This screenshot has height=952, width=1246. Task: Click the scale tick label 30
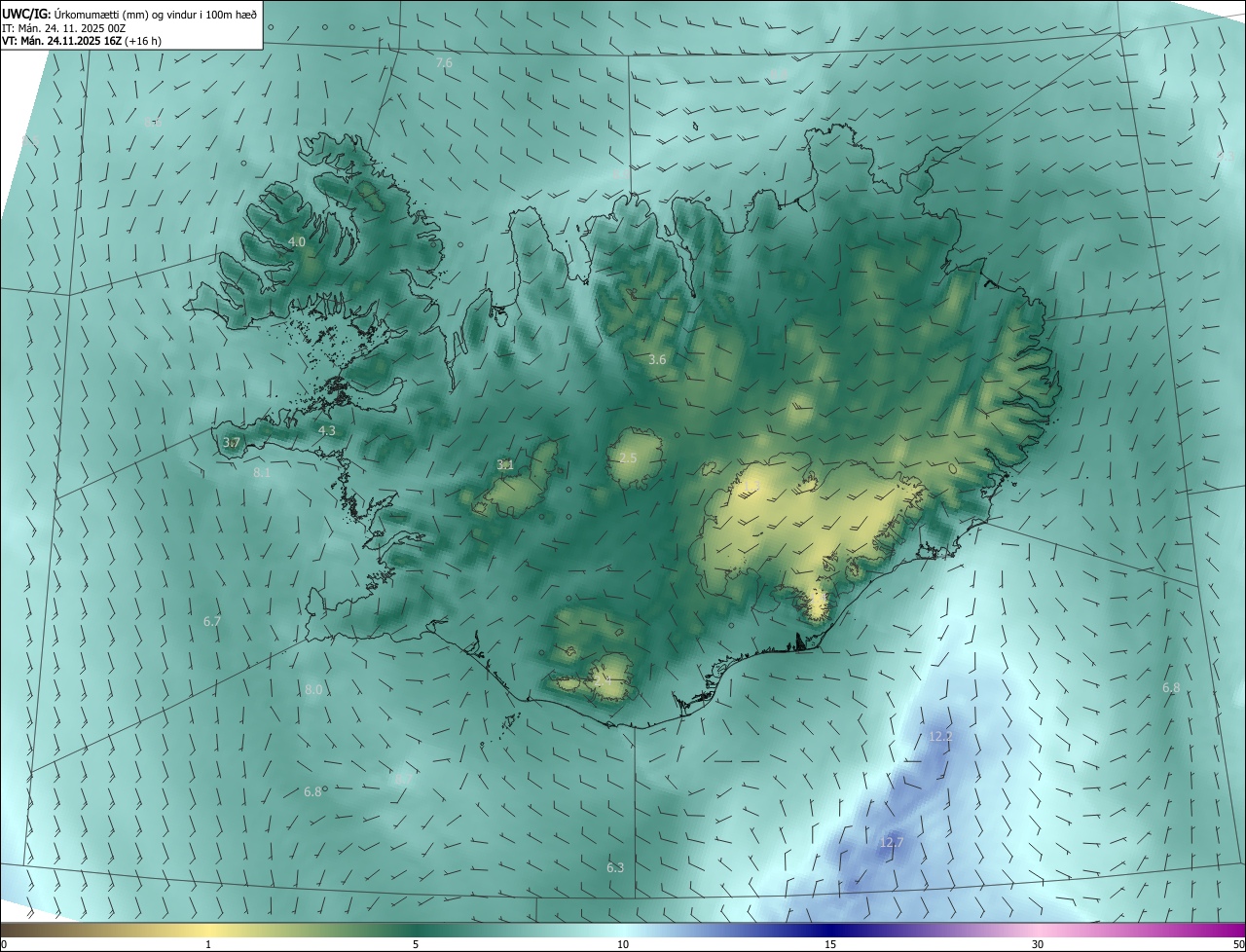point(1038,944)
